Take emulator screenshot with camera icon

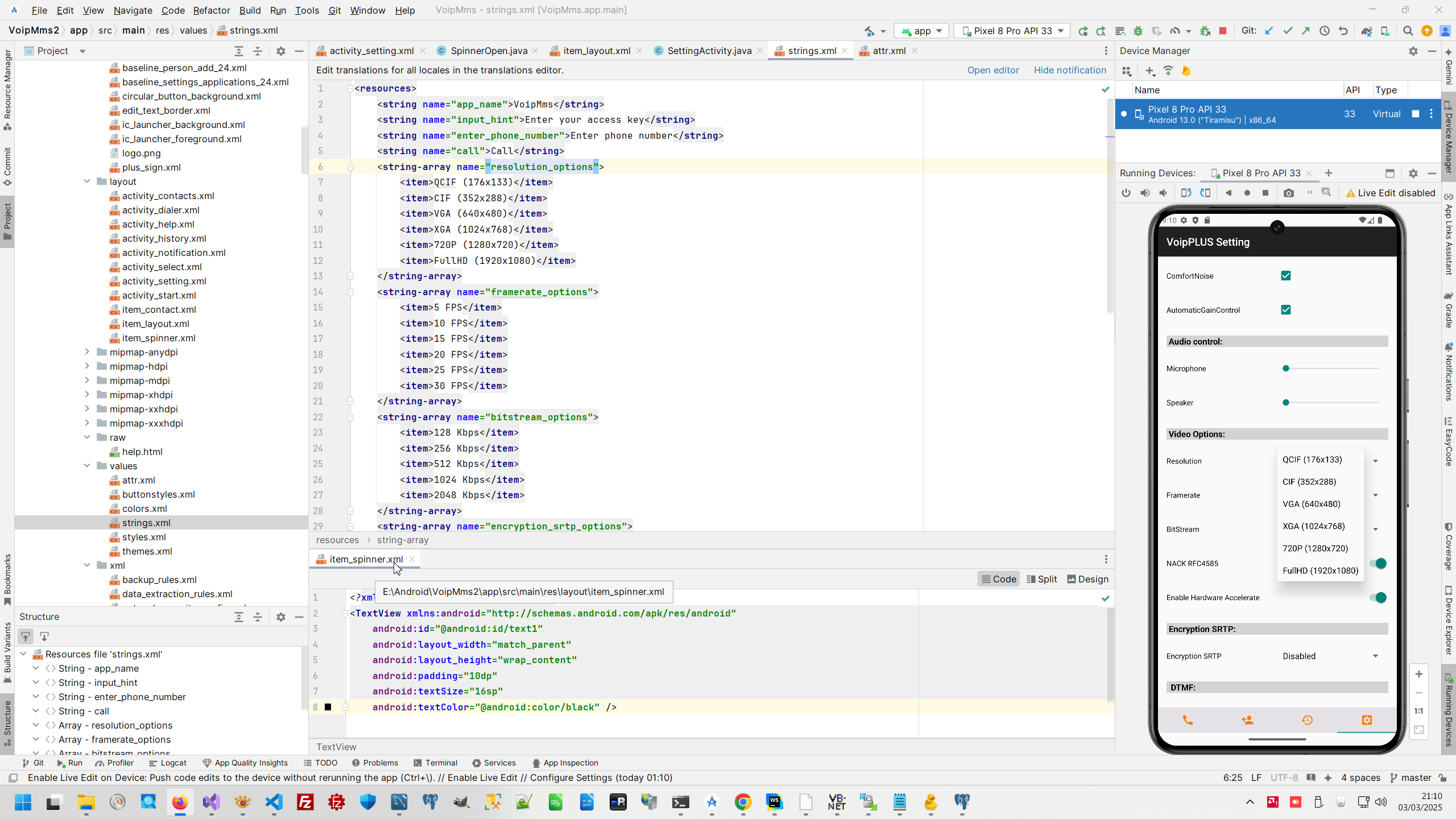click(x=1288, y=193)
